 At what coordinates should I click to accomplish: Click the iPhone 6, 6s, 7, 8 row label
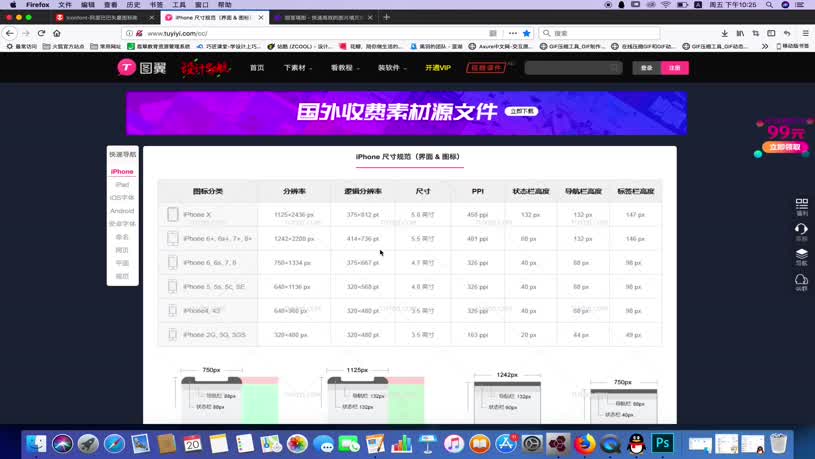coord(210,263)
